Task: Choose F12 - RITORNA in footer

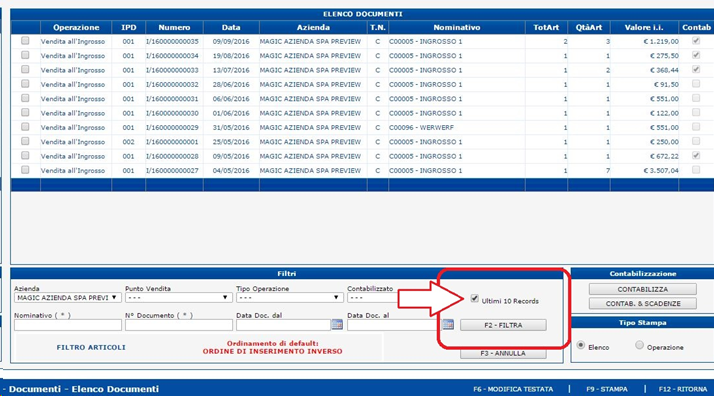Action: click(x=683, y=389)
